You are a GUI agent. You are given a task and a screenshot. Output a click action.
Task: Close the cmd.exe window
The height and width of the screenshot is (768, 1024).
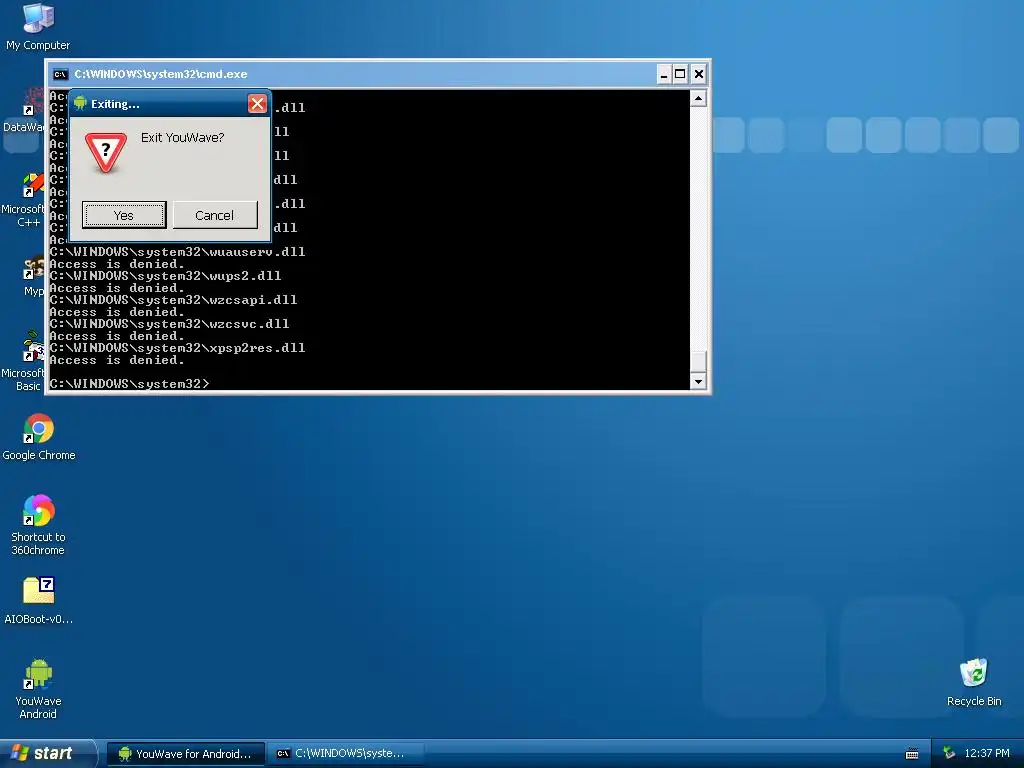pyautogui.click(x=699, y=74)
